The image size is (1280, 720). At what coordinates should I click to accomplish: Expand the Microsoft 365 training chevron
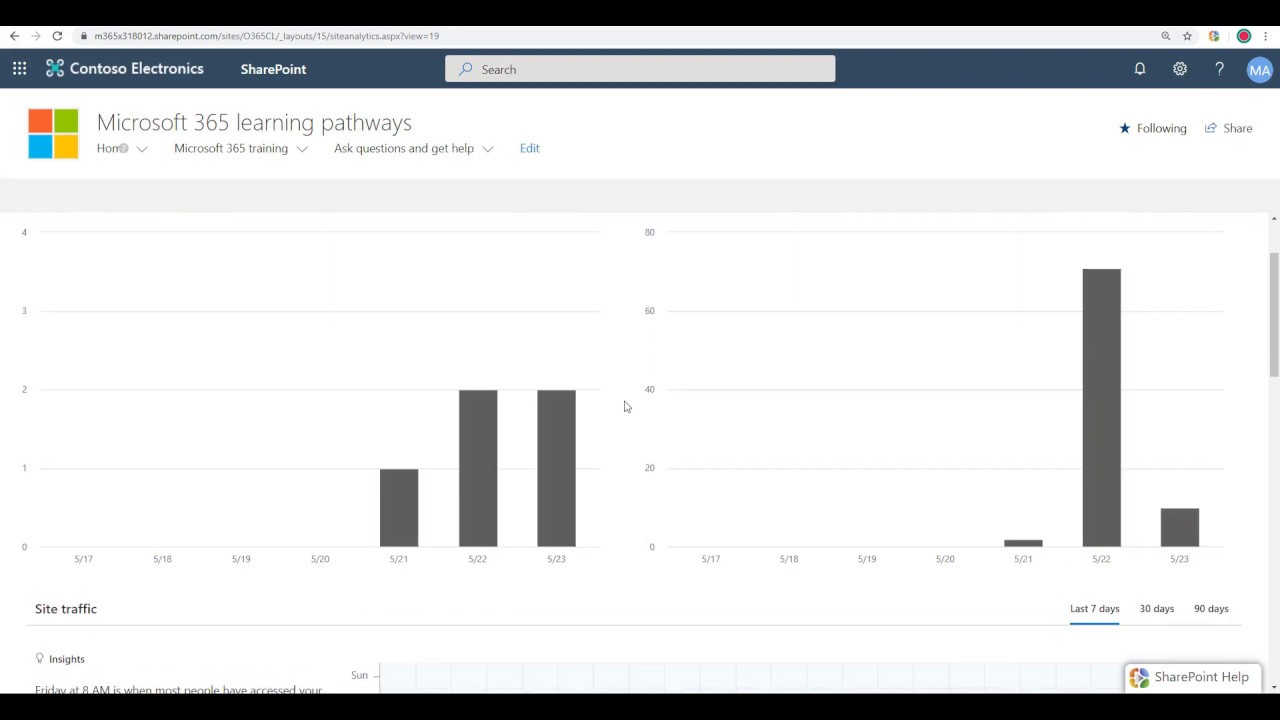tap(302, 149)
